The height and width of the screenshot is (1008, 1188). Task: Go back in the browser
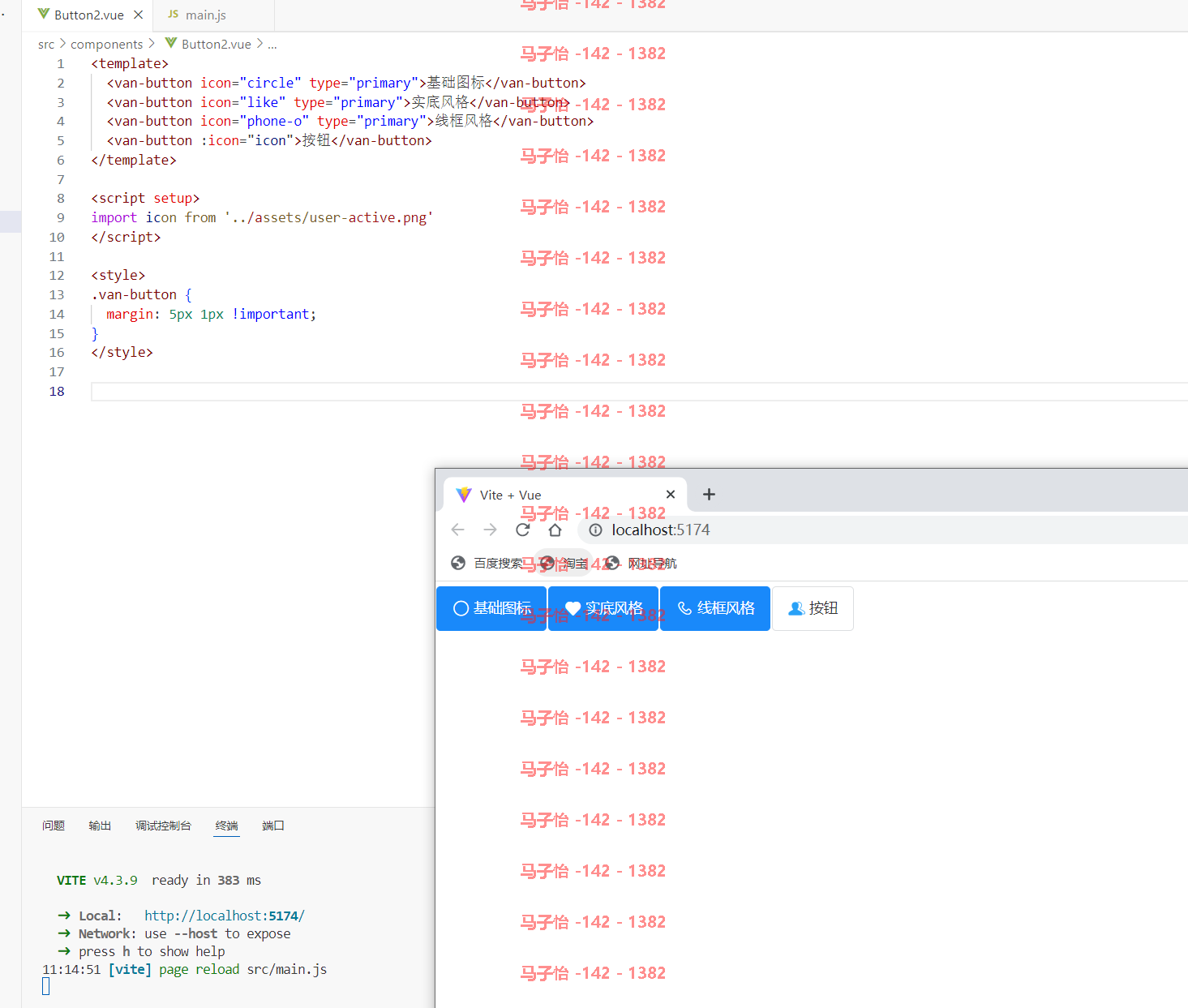[458, 530]
